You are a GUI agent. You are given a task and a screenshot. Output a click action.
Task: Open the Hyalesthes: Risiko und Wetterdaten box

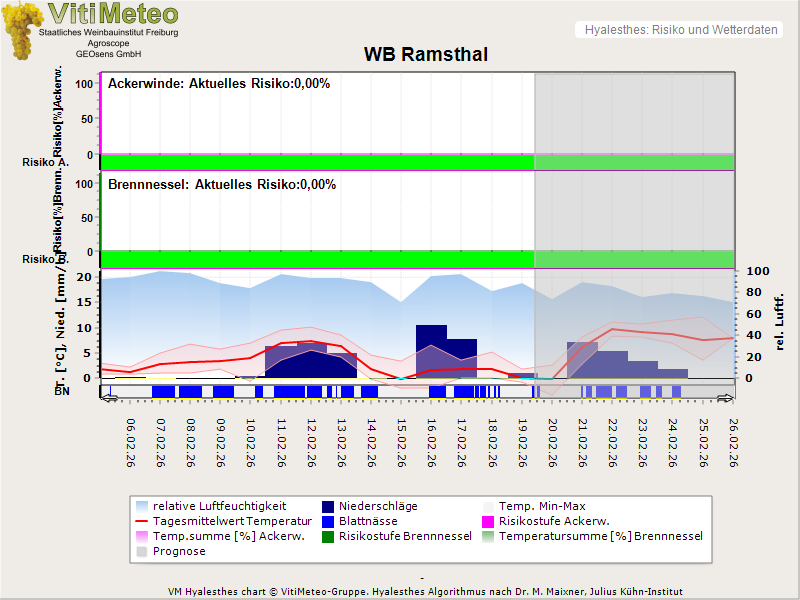pos(679,30)
